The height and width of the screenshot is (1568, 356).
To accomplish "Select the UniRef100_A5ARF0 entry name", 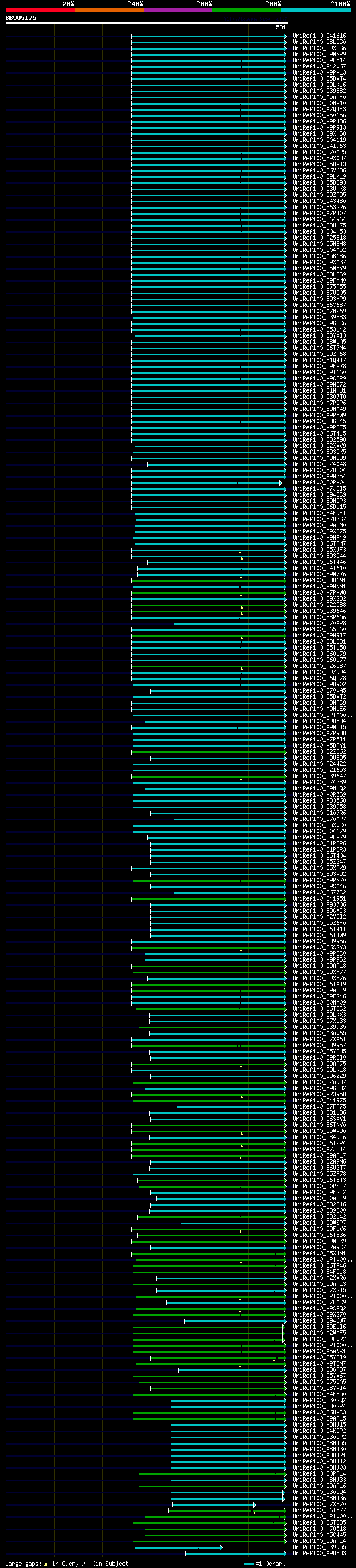I will [x=319, y=97].
